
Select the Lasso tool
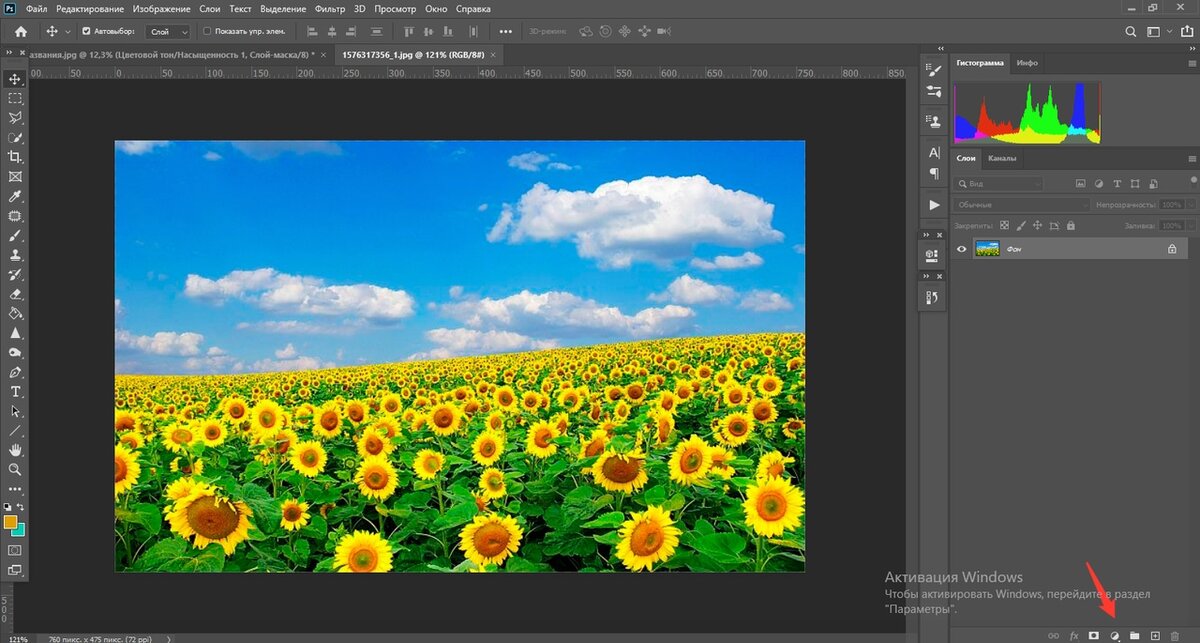pos(15,118)
